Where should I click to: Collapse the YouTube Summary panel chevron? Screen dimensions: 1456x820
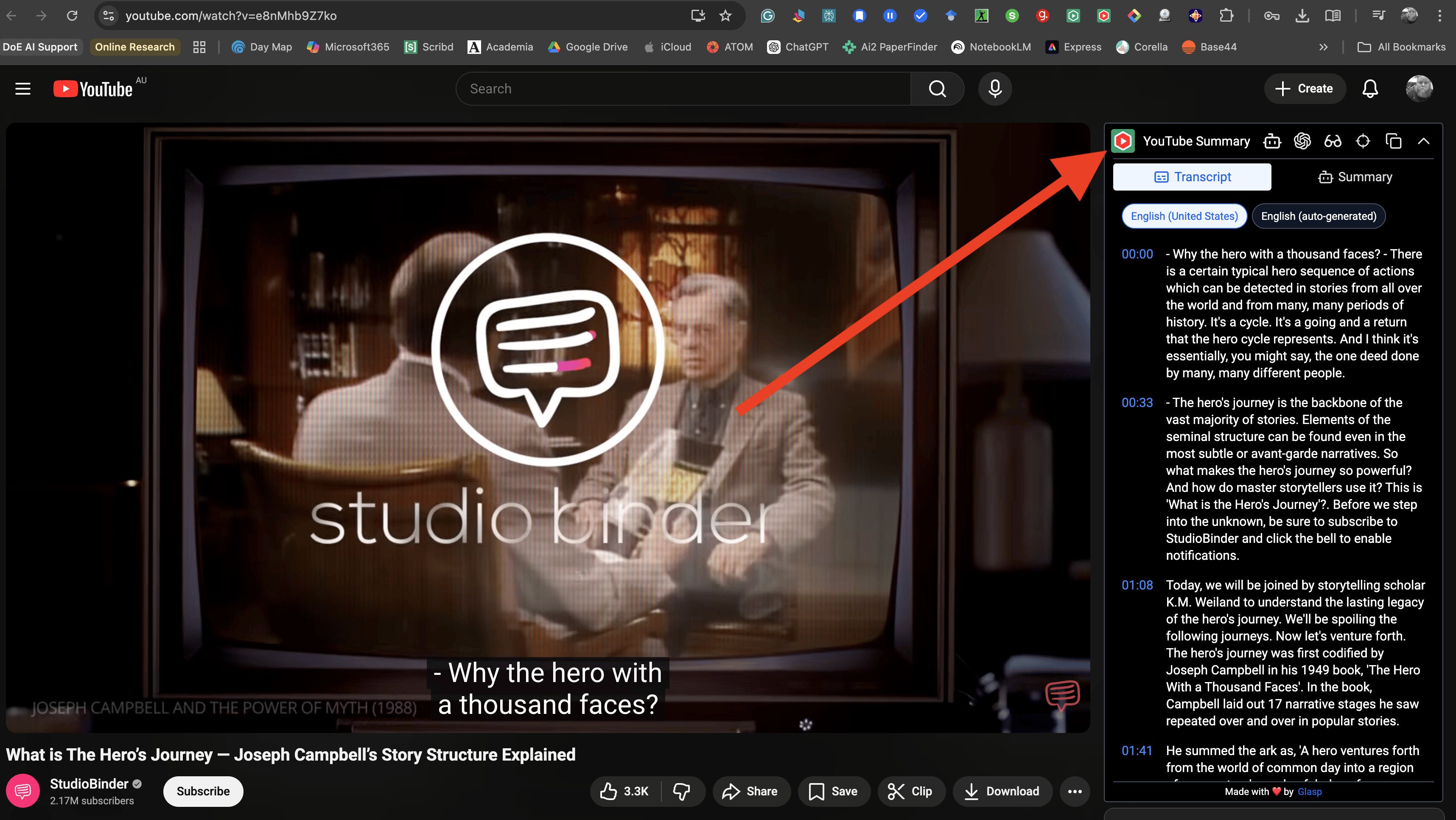tap(1423, 141)
